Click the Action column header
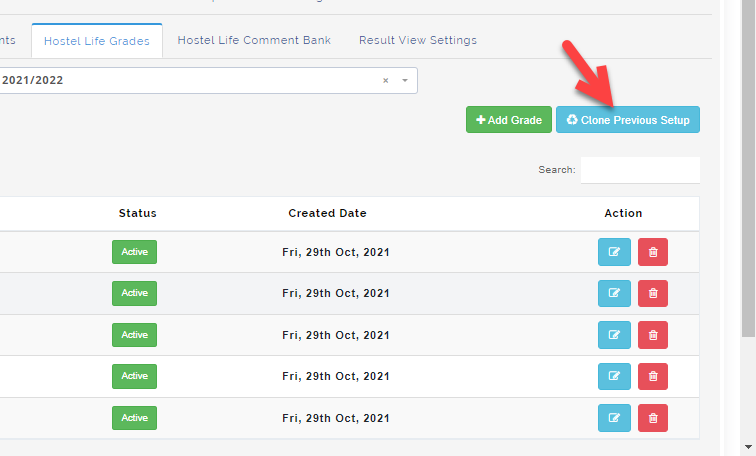This screenshot has height=456, width=756. pos(623,213)
